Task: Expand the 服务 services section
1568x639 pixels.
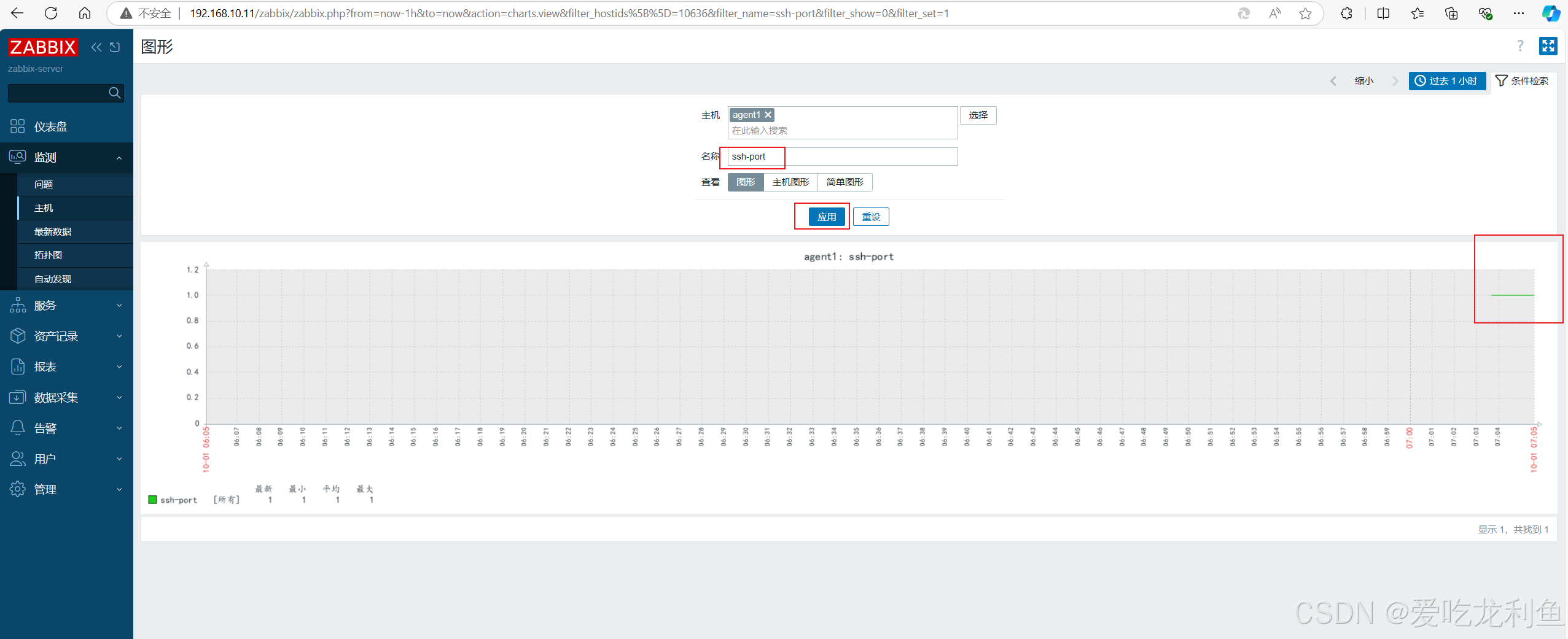Action: coord(66,306)
